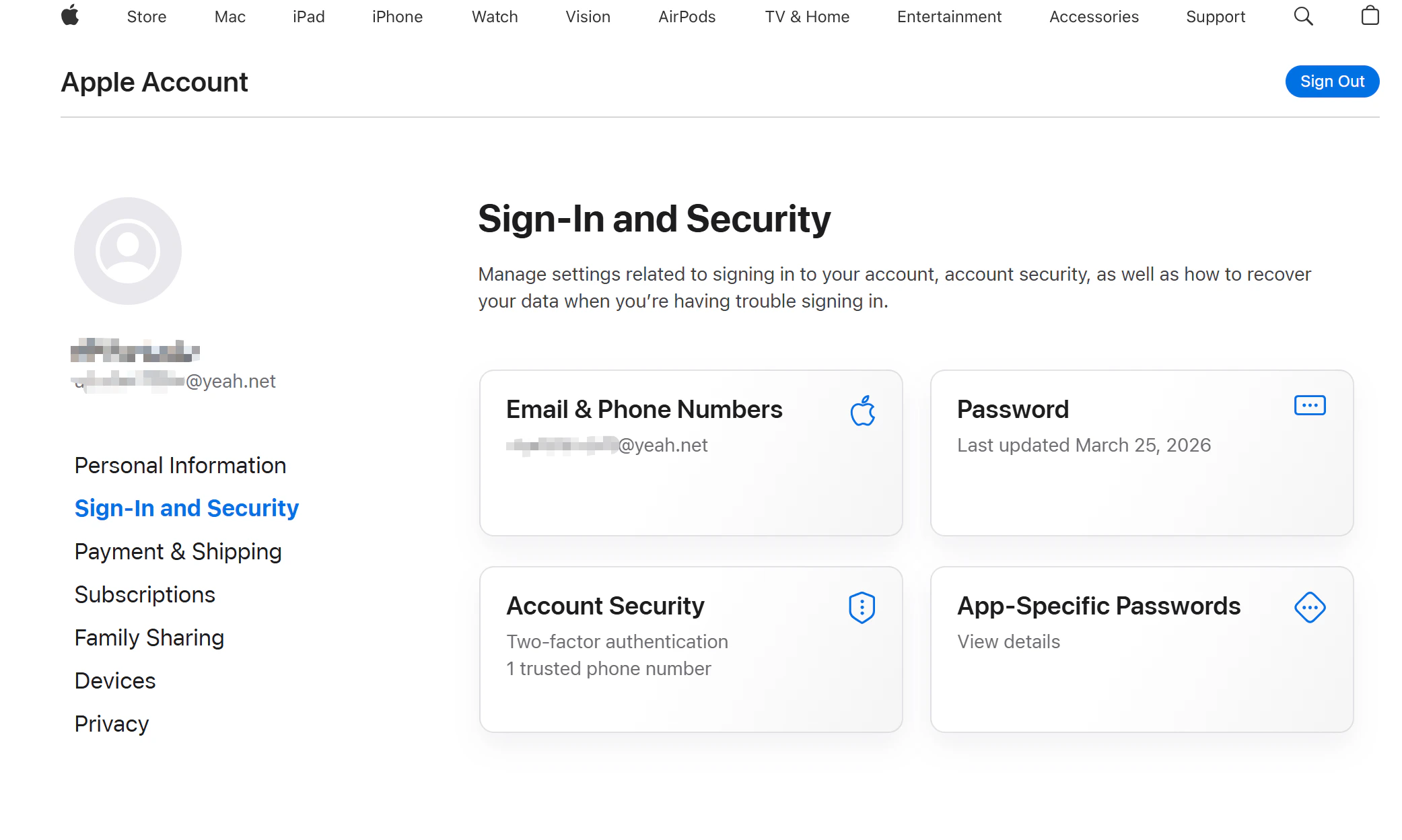1402x840 pixels.
Task: Click View details under App-Specific Passwords
Action: tap(1008, 641)
